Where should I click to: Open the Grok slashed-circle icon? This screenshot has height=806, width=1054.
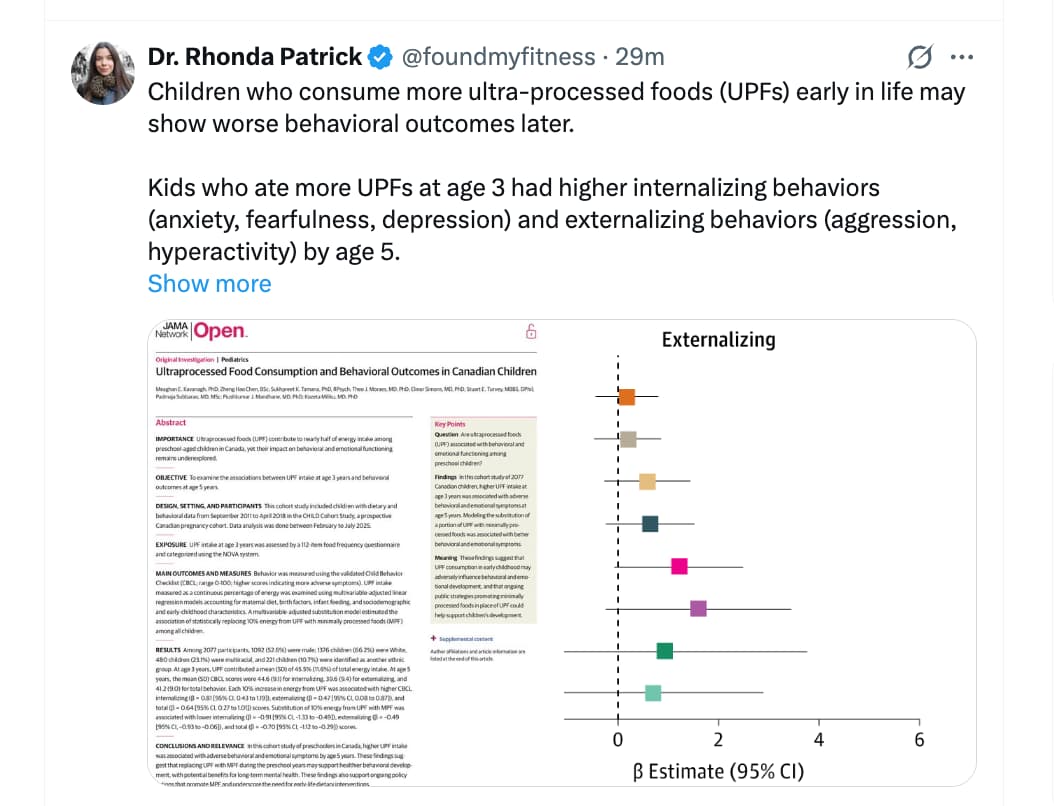[x=920, y=58]
